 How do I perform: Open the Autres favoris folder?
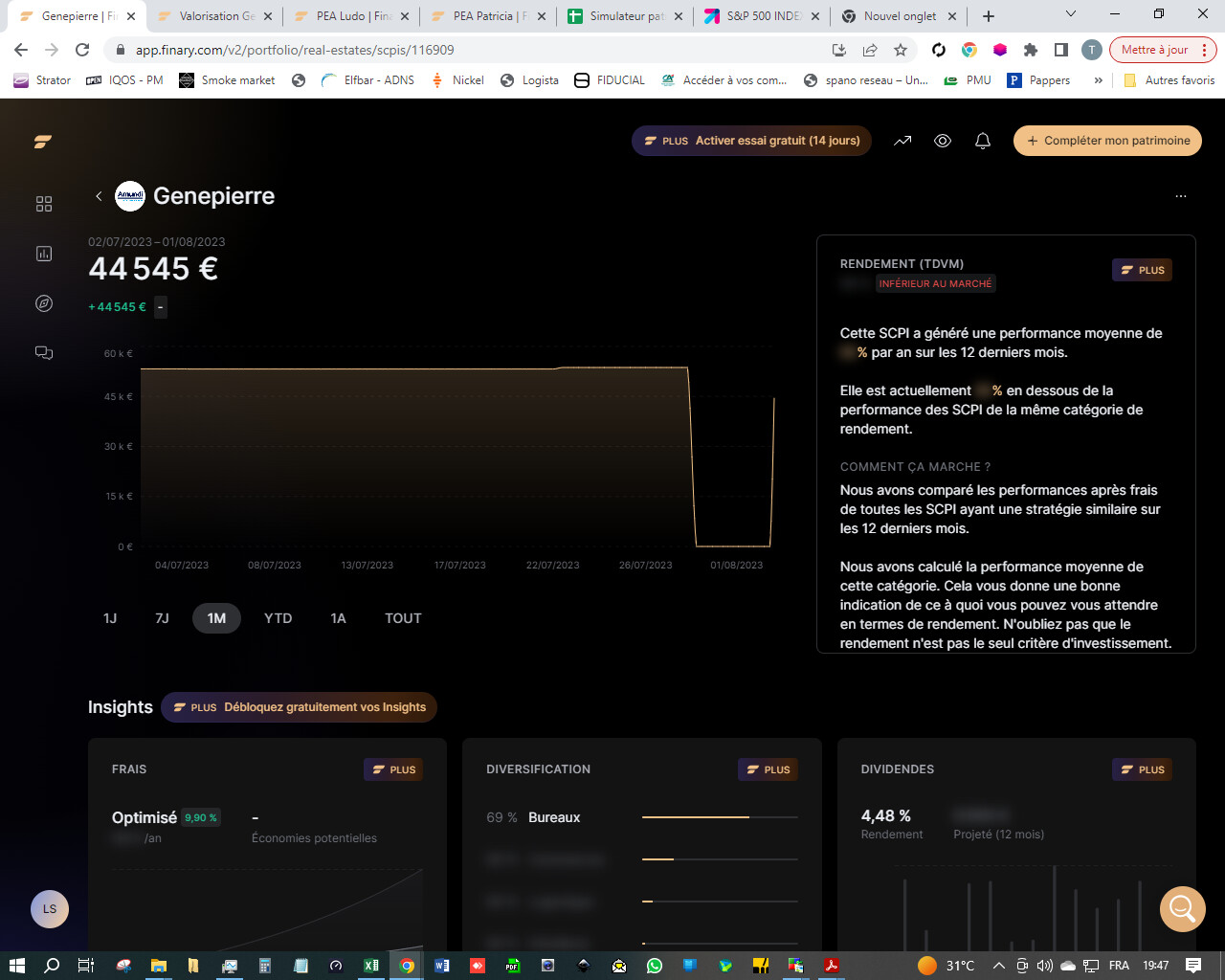click(x=1169, y=80)
